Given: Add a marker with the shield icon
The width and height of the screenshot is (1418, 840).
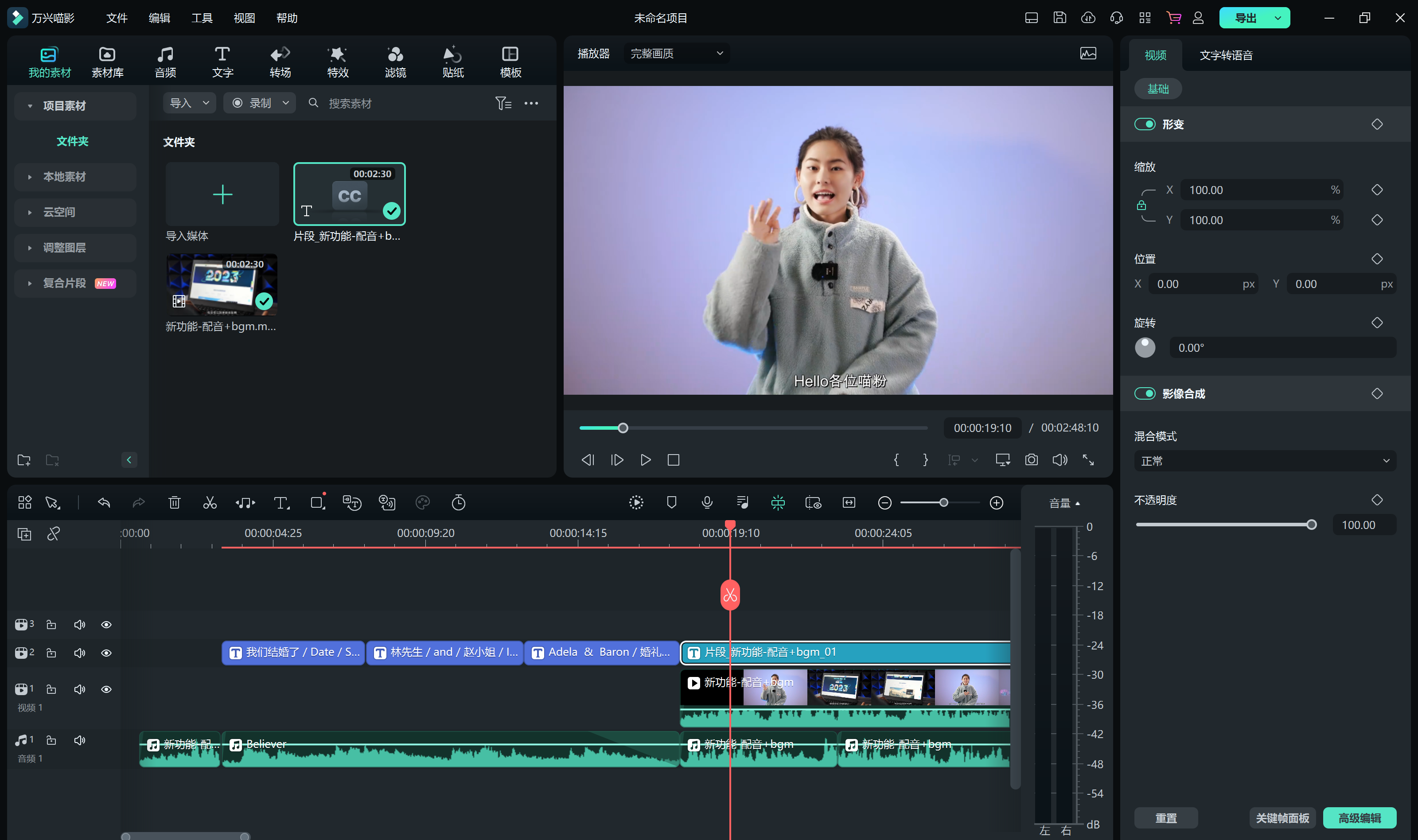Looking at the screenshot, I should pyautogui.click(x=671, y=503).
